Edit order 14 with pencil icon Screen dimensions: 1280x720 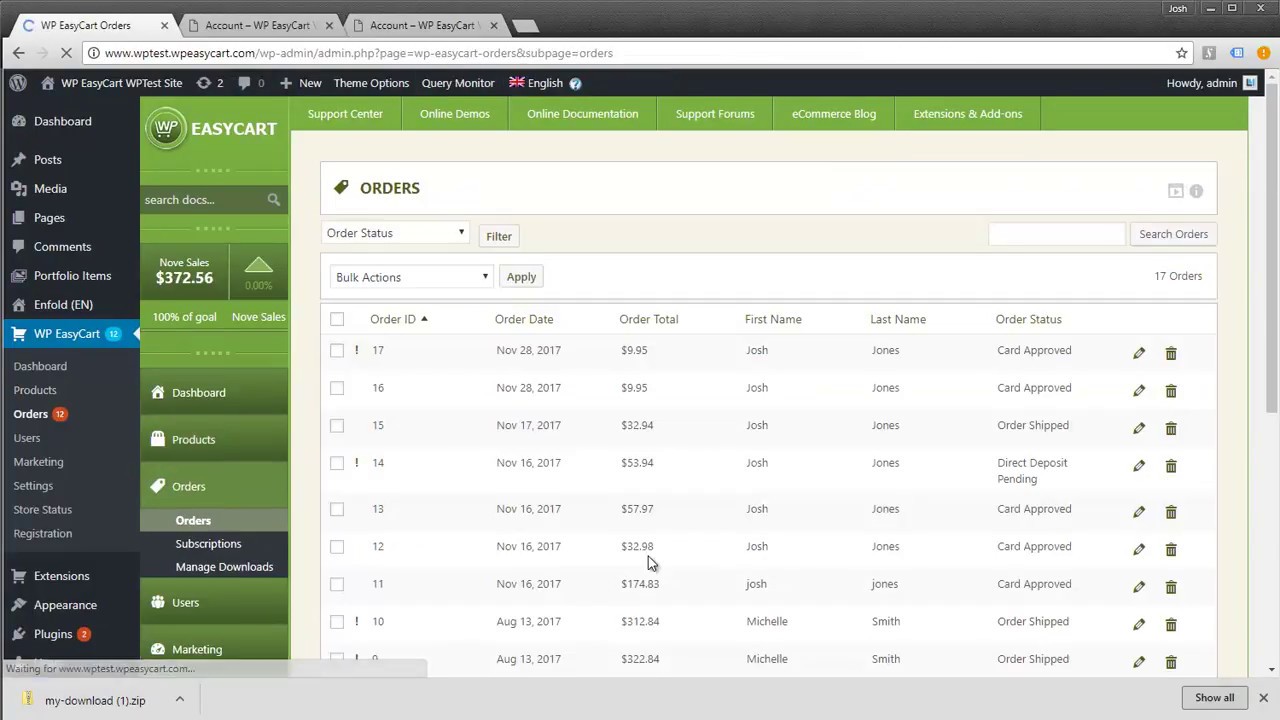coord(1139,465)
